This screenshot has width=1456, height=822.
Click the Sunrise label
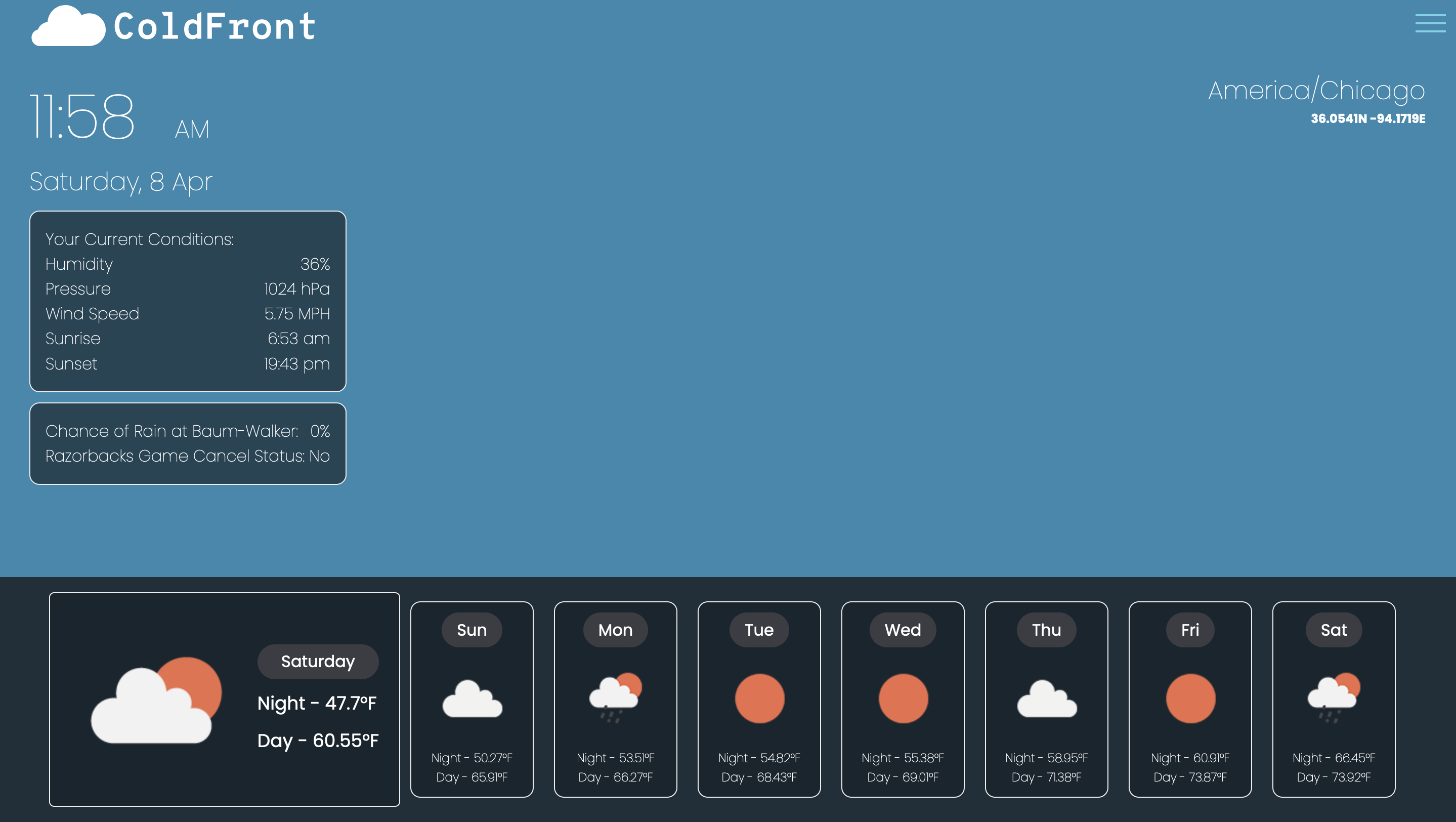tap(73, 339)
